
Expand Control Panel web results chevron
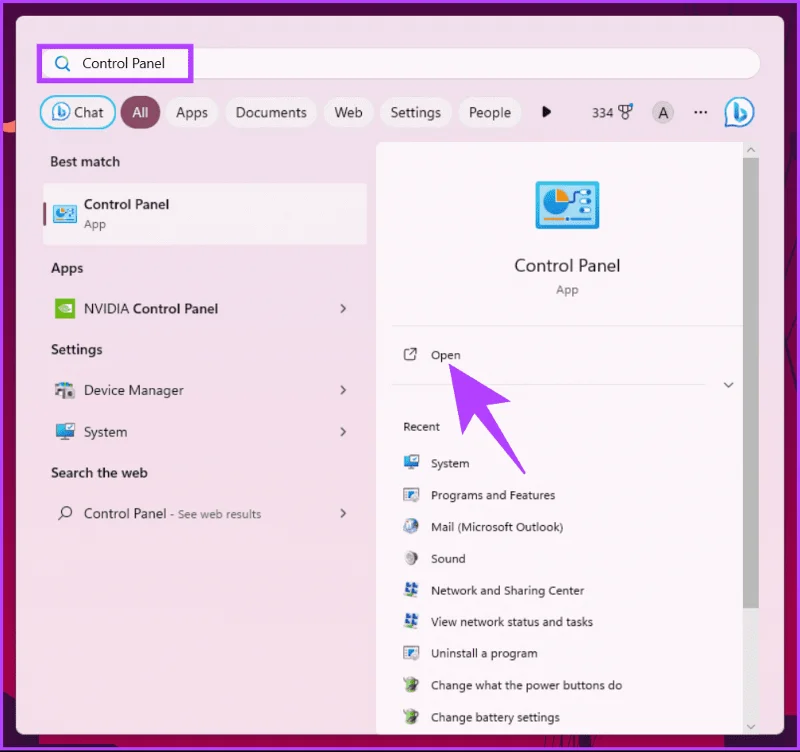pyautogui.click(x=343, y=513)
